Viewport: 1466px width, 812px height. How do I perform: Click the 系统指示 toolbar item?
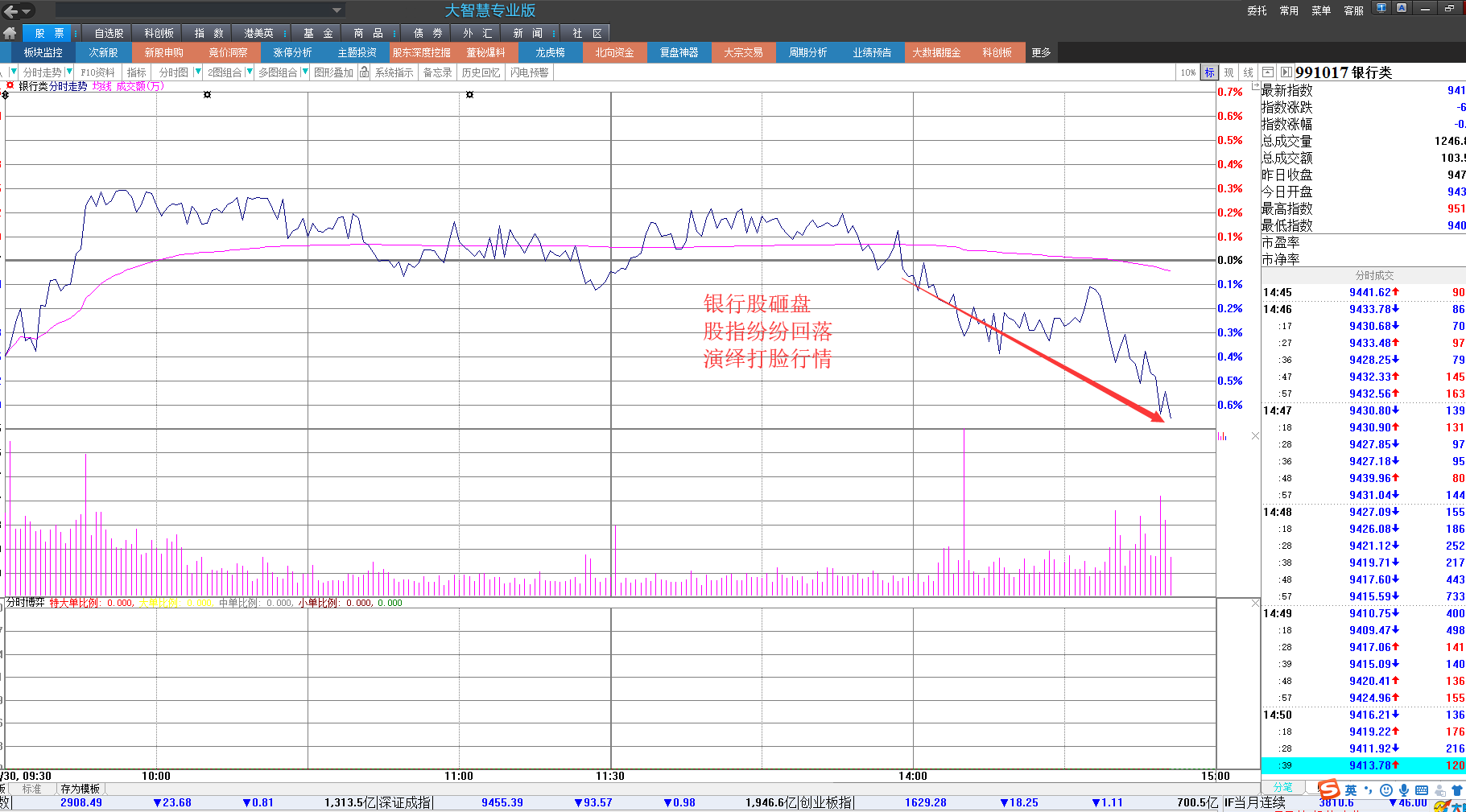[x=394, y=72]
